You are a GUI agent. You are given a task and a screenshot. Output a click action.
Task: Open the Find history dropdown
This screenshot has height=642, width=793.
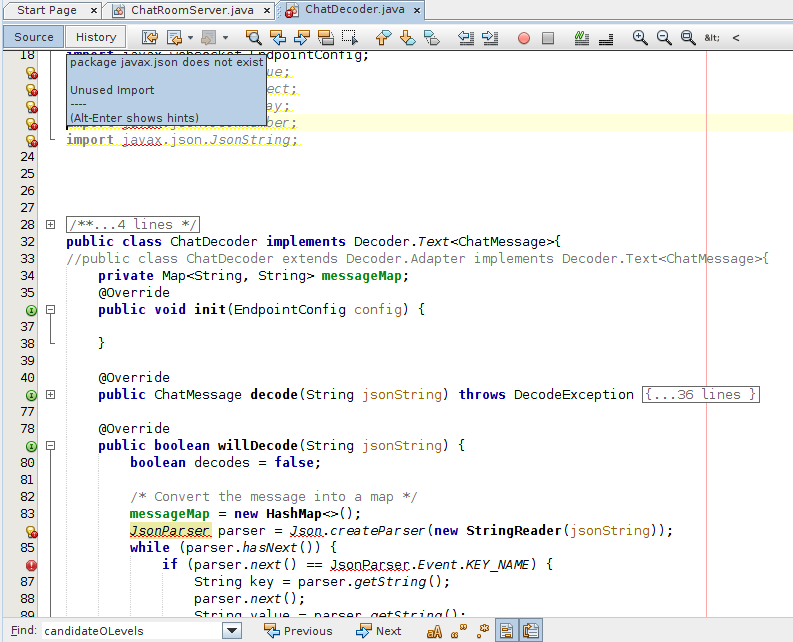tap(232, 631)
